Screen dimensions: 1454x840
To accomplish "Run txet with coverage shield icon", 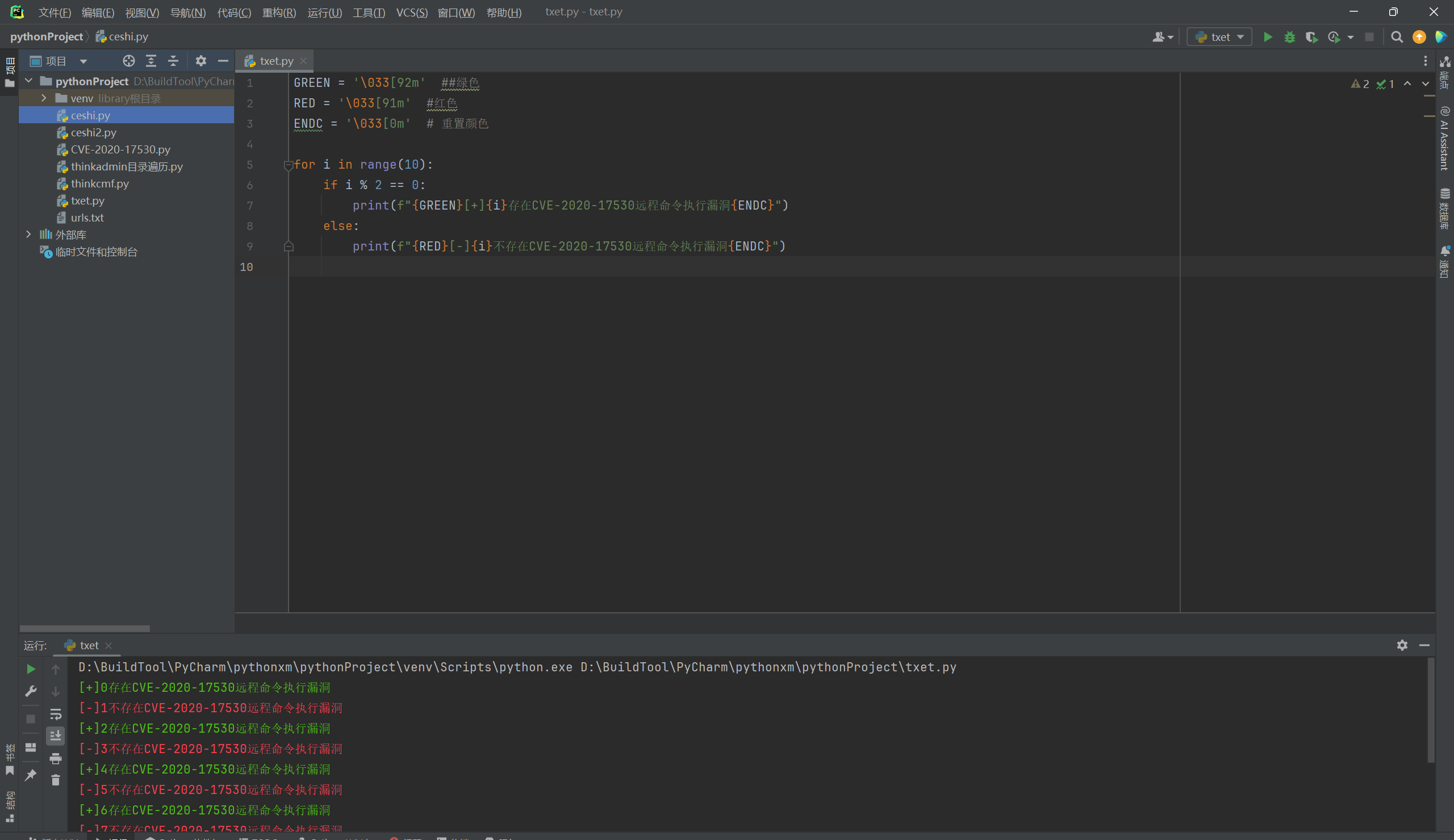I will click(1311, 37).
